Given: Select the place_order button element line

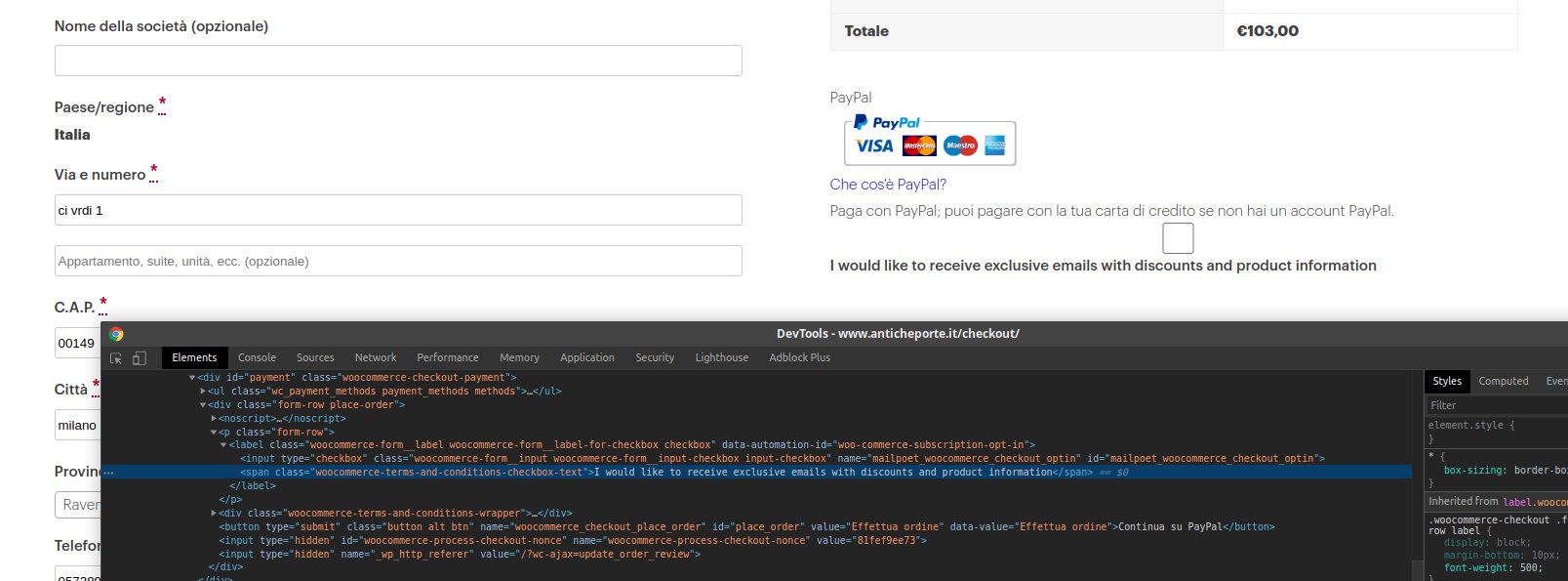Looking at the screenshot, I should [683, 527].
